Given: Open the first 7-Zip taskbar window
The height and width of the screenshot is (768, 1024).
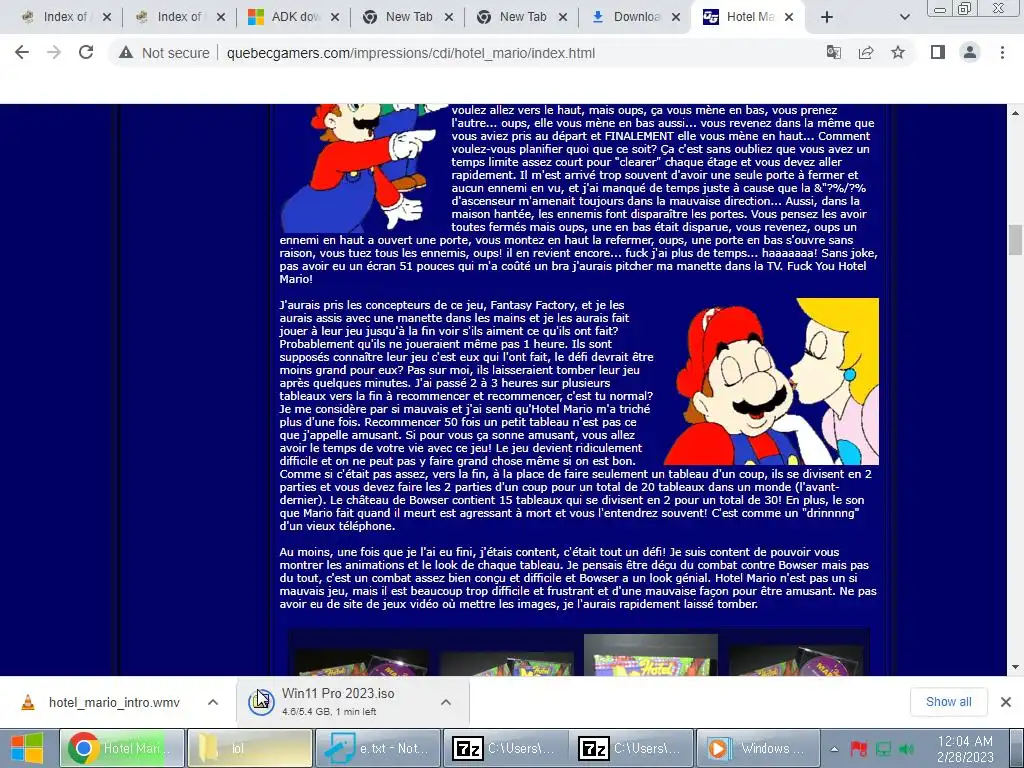Looking at the screenshot, I should [505, 748].
